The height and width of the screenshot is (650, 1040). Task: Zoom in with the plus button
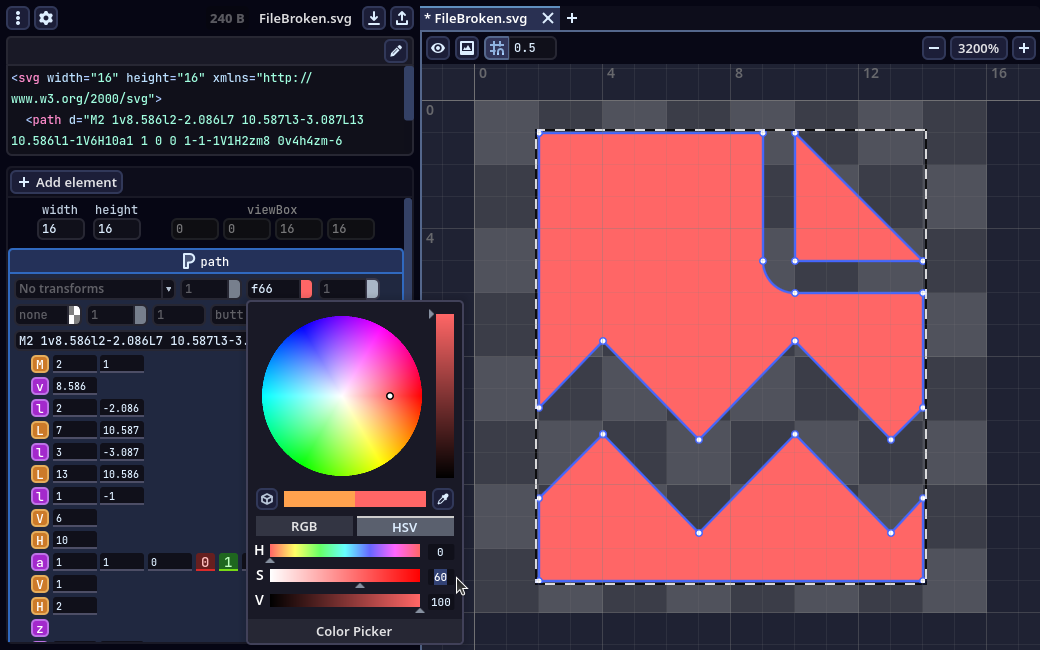(x=1023, y=48)
